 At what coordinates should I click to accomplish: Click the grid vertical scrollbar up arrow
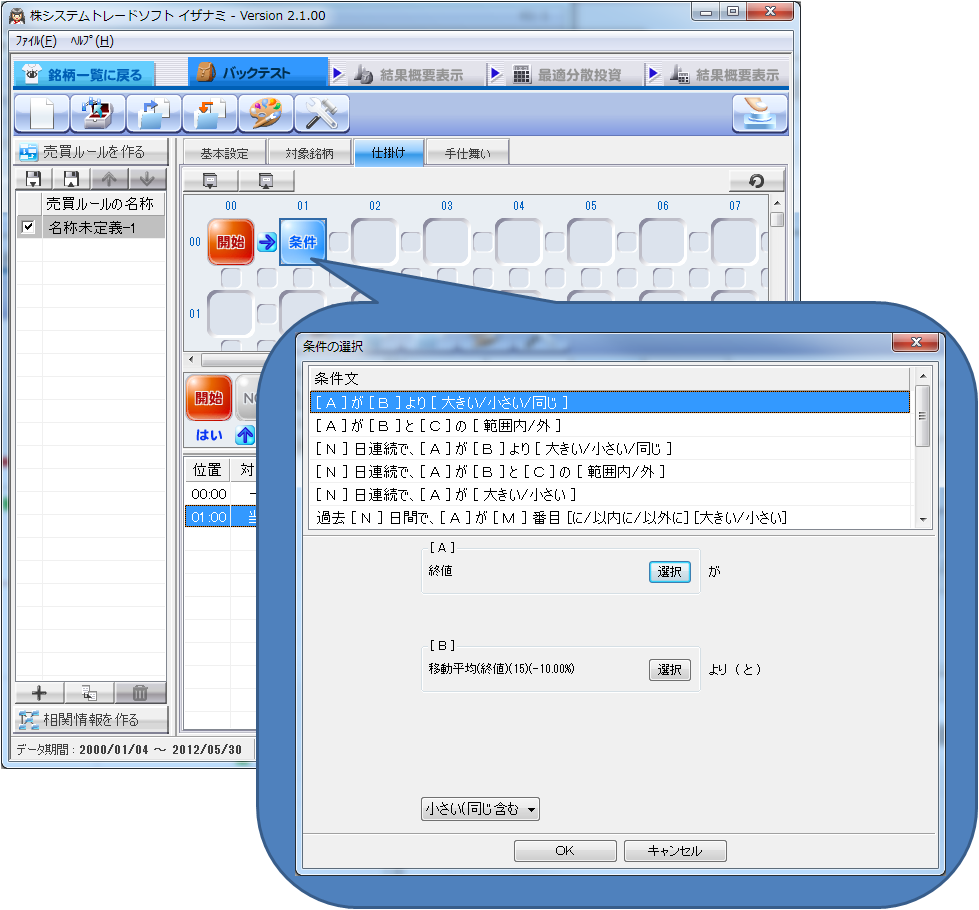click(777, 203)
